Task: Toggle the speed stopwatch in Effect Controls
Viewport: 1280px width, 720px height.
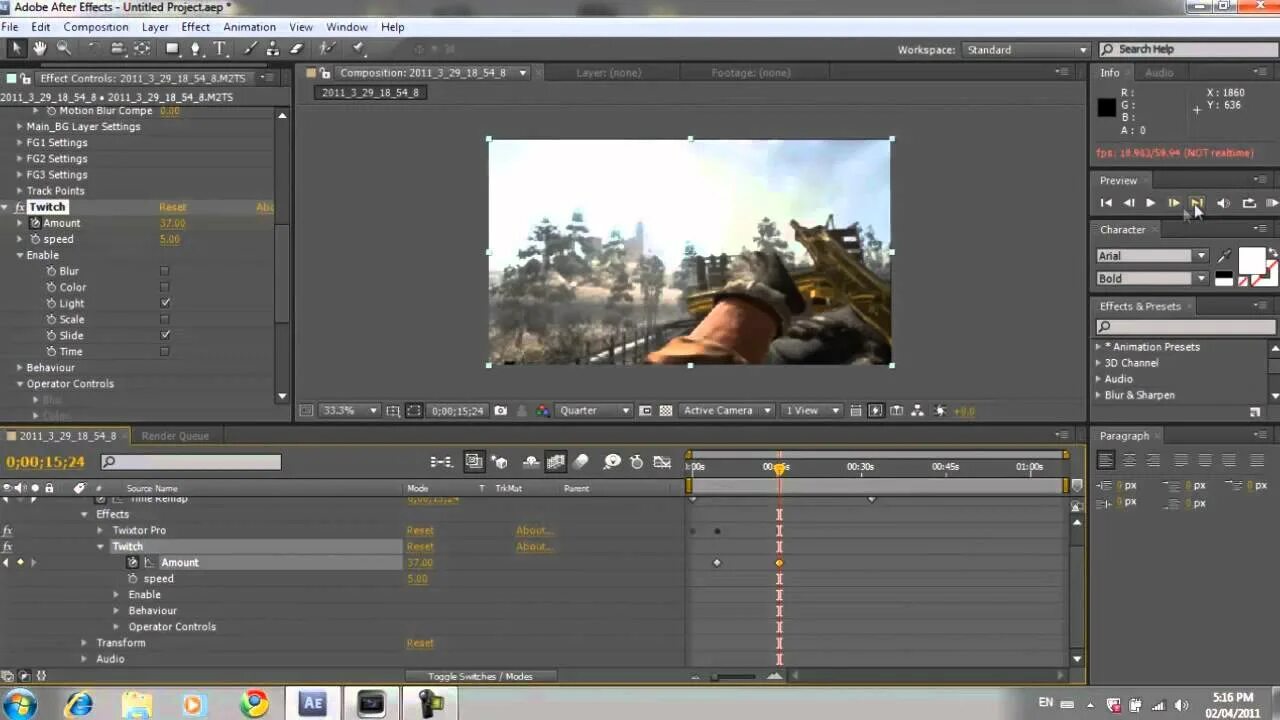Action: 35,239
